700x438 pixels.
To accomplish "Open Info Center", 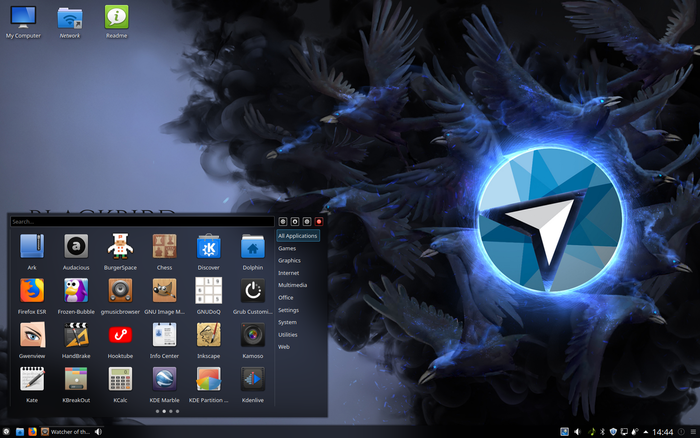I will [x=164, y=340].
